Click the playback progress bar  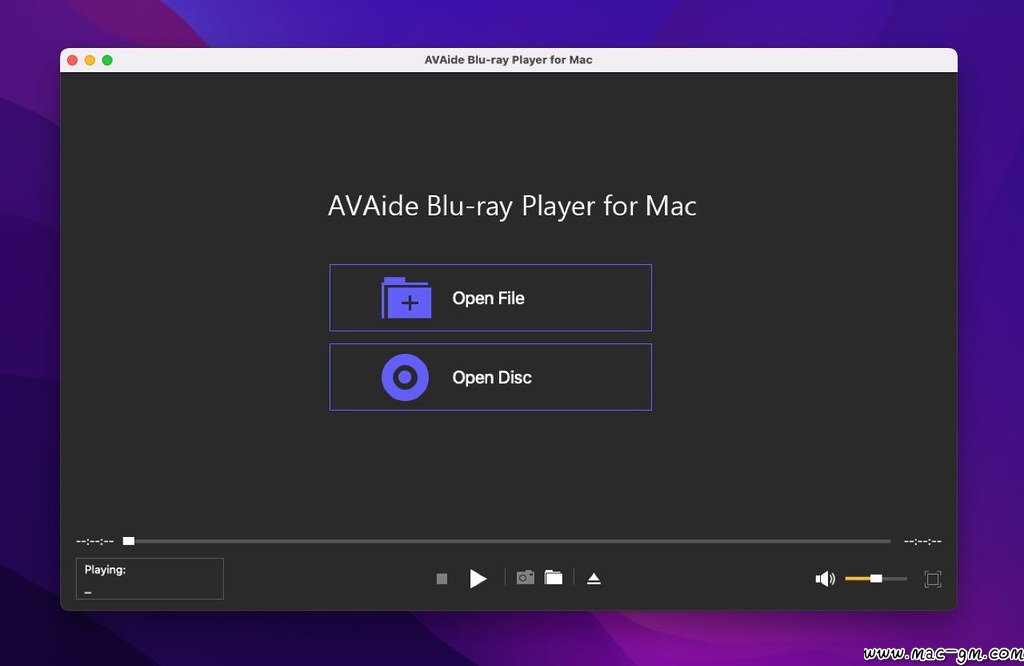click(x=507, y=541)
